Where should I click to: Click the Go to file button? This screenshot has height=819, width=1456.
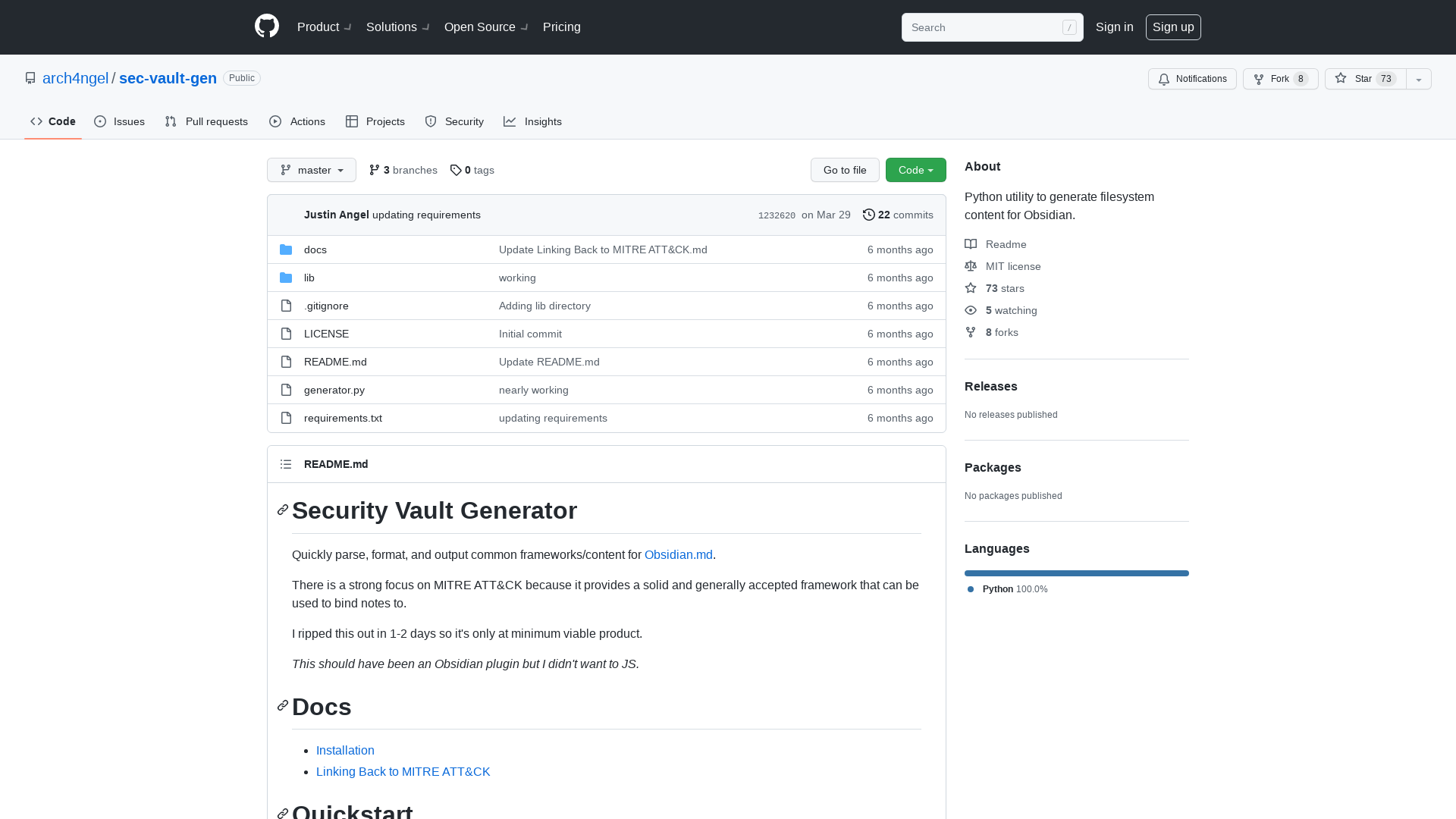pos(845,170)
